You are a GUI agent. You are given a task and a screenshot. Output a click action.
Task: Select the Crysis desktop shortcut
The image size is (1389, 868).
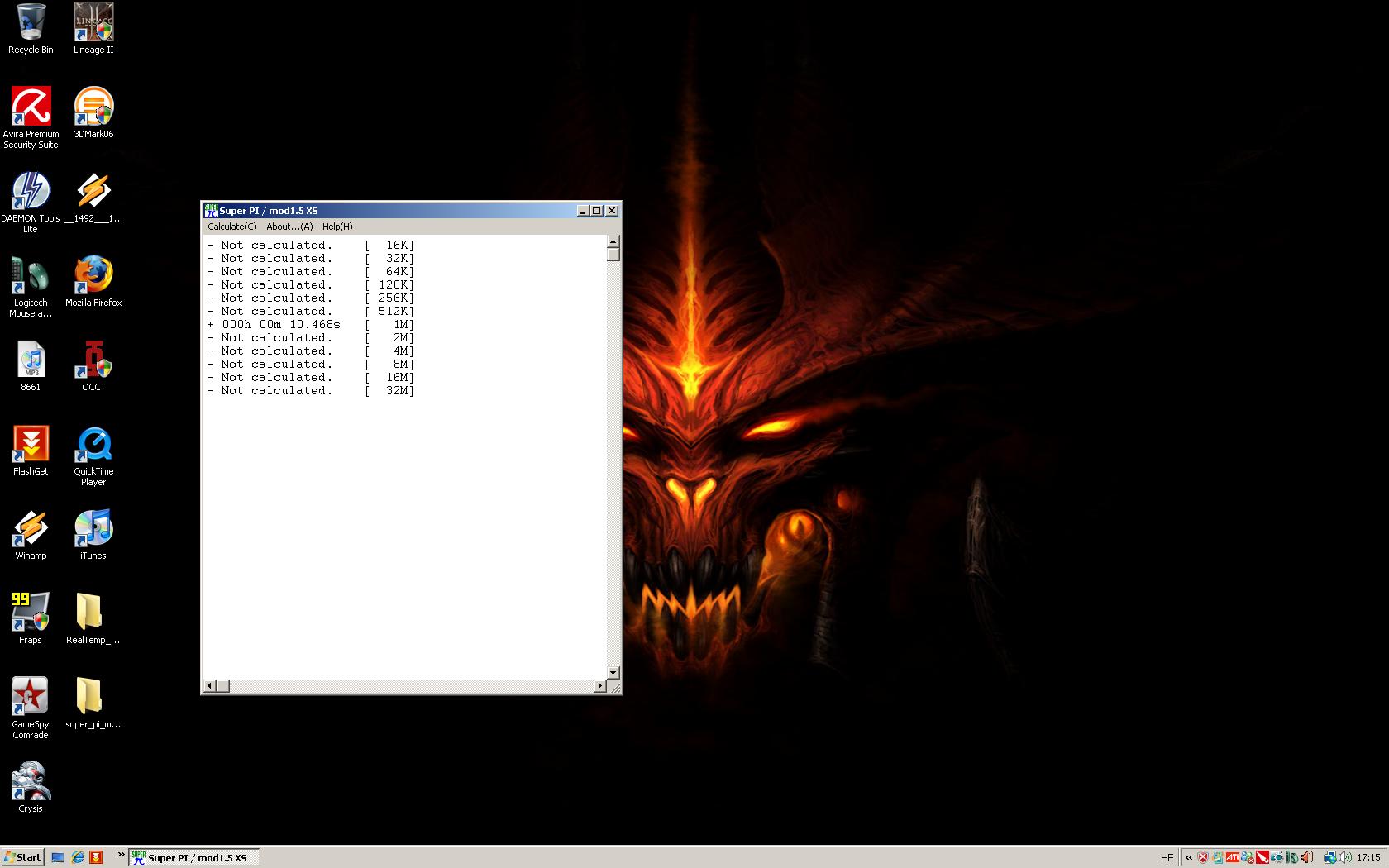tap(31, 788)
